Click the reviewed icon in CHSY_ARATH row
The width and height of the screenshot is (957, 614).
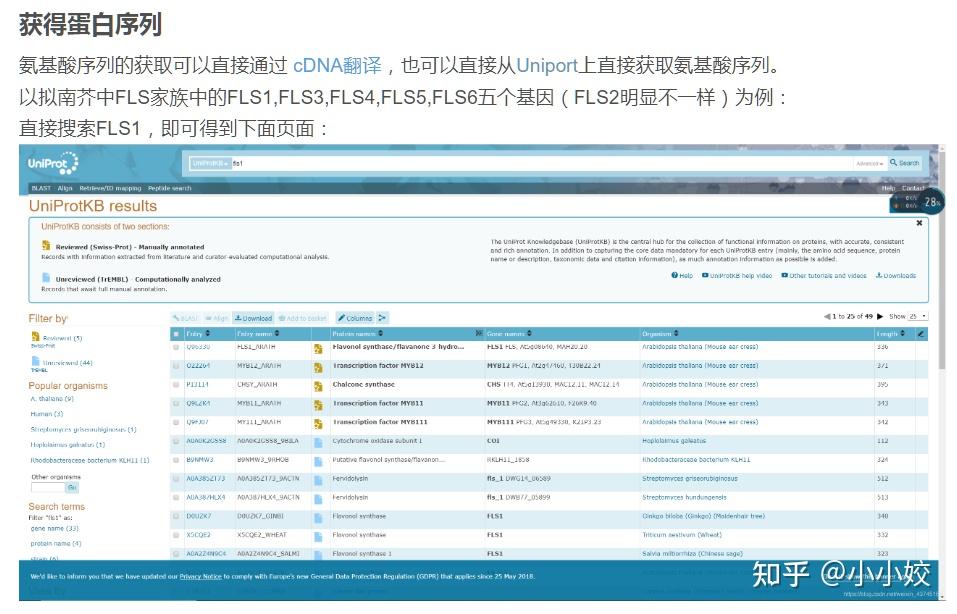(318, 386)
